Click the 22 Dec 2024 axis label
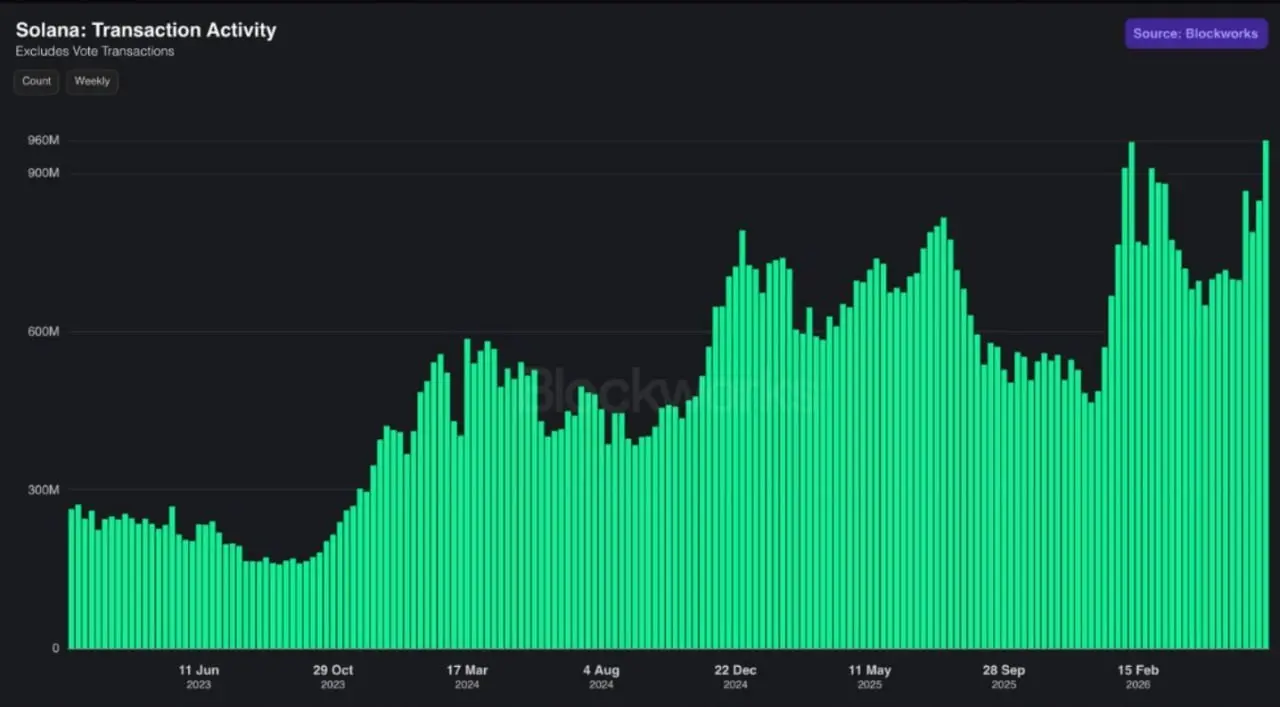The image size is (1280, 707). (735, 676)
